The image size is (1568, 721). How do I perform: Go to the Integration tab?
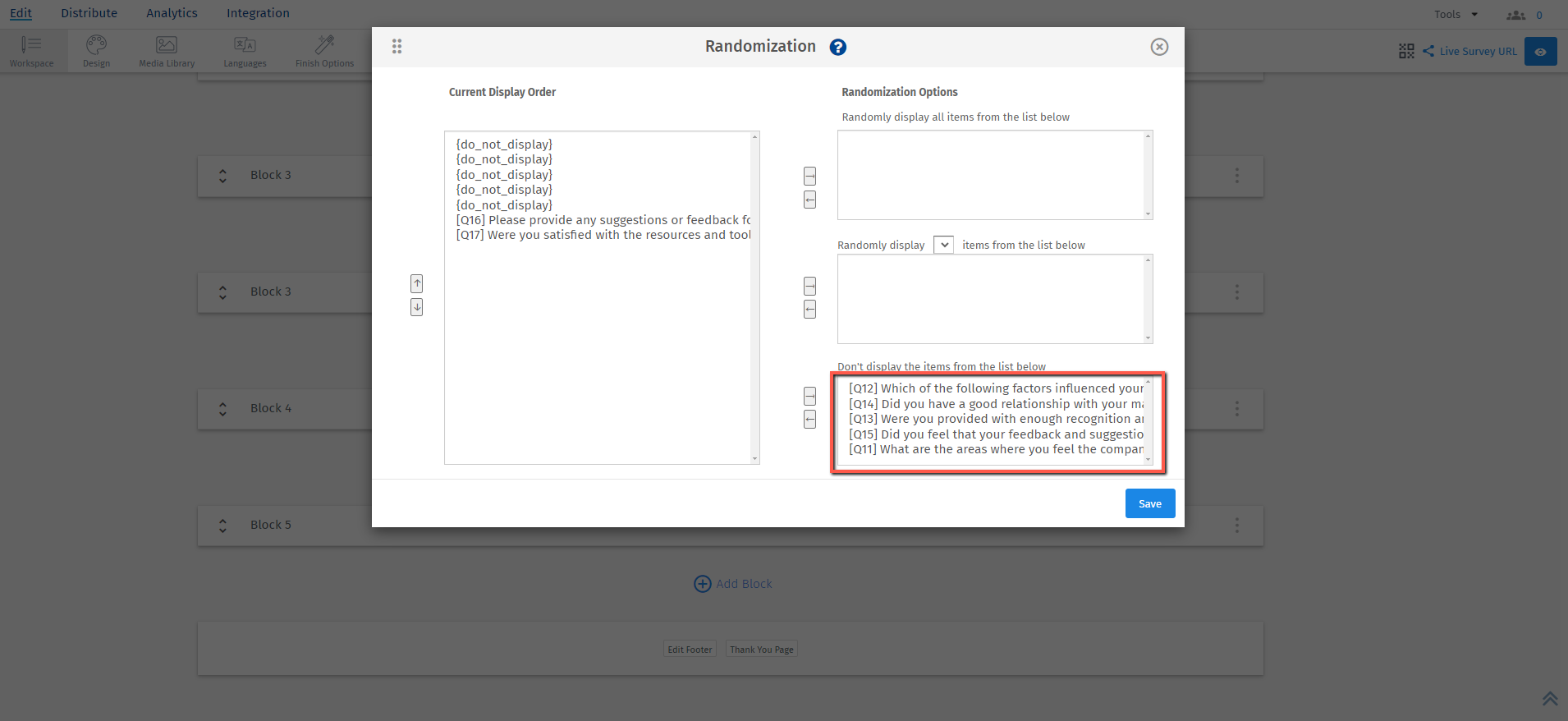[x=258, y=13]
